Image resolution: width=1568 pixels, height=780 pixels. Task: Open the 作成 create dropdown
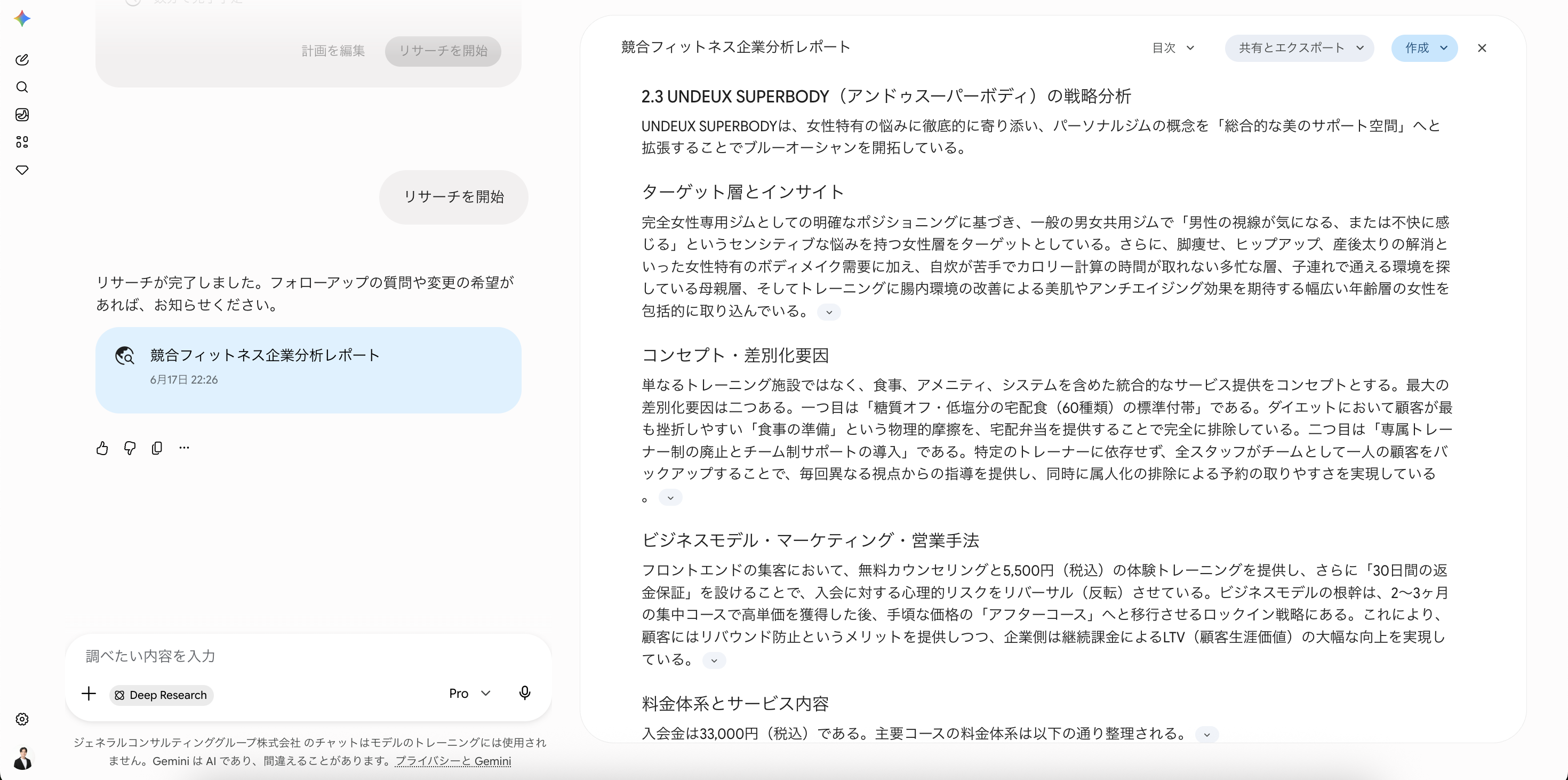pyautogui.click(x=1425, y=48)
